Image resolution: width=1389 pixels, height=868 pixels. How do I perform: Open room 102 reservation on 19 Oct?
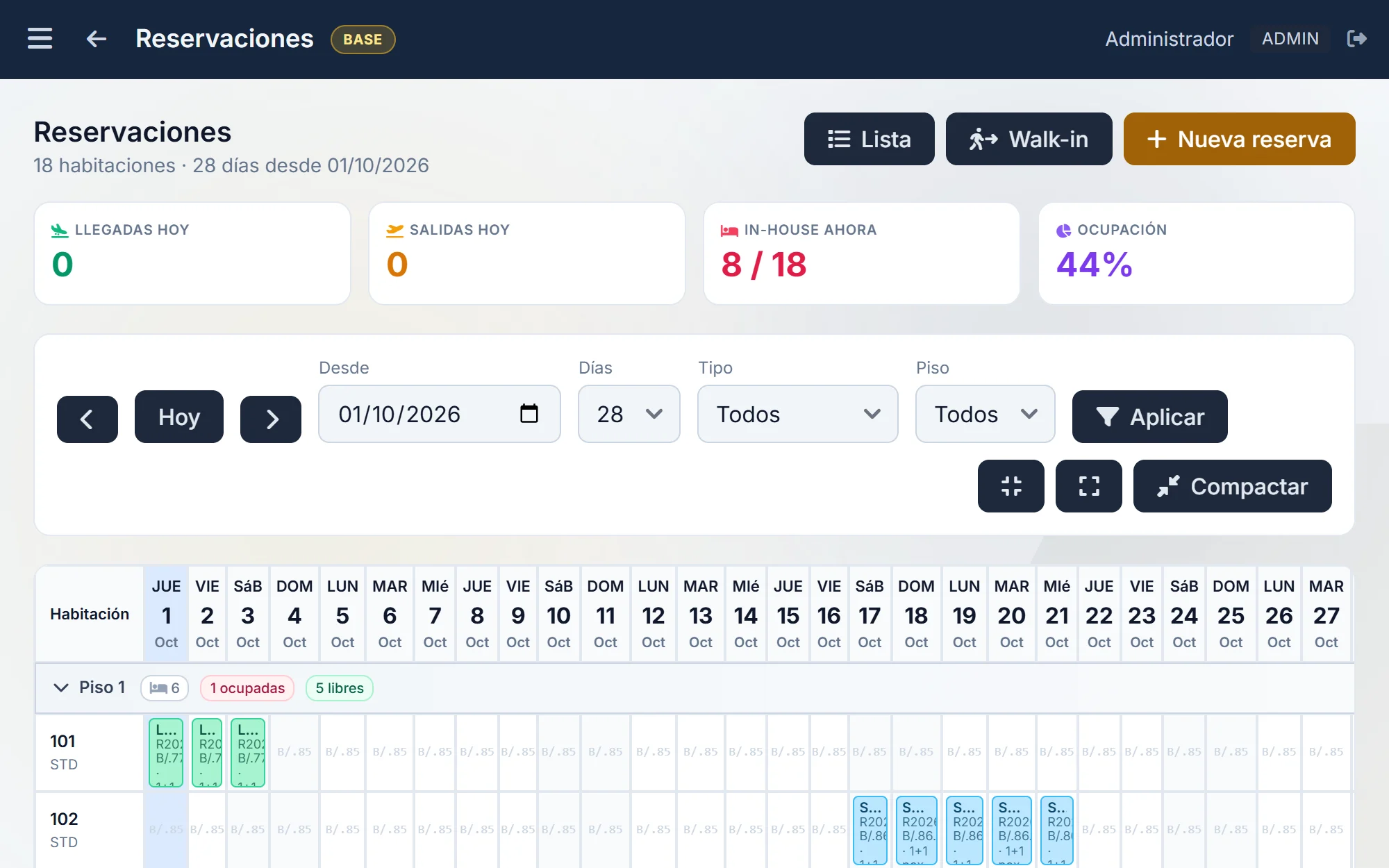tap(965, 831)
